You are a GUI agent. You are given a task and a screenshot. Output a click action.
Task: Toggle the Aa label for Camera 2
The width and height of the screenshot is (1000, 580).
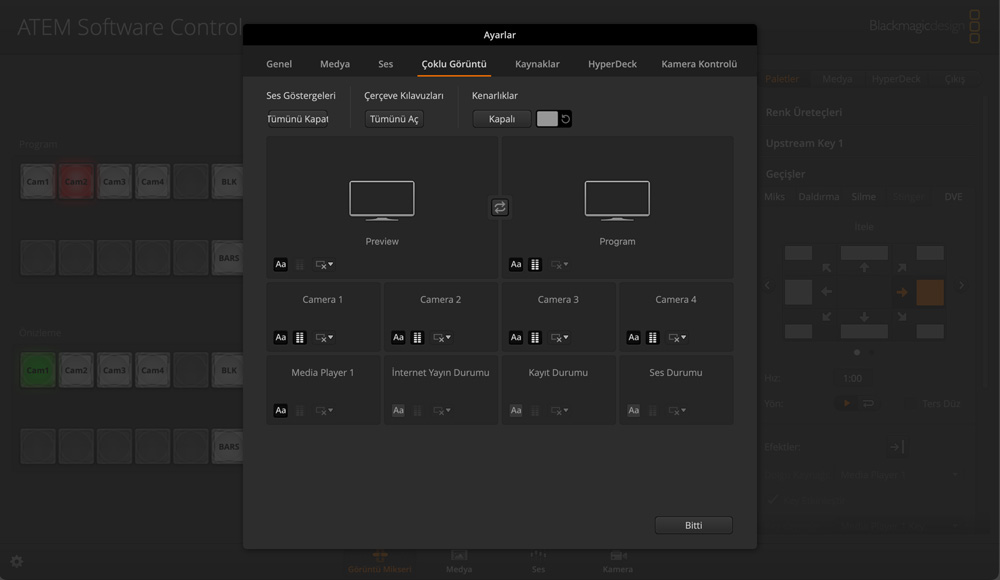(x=398, y=338)
